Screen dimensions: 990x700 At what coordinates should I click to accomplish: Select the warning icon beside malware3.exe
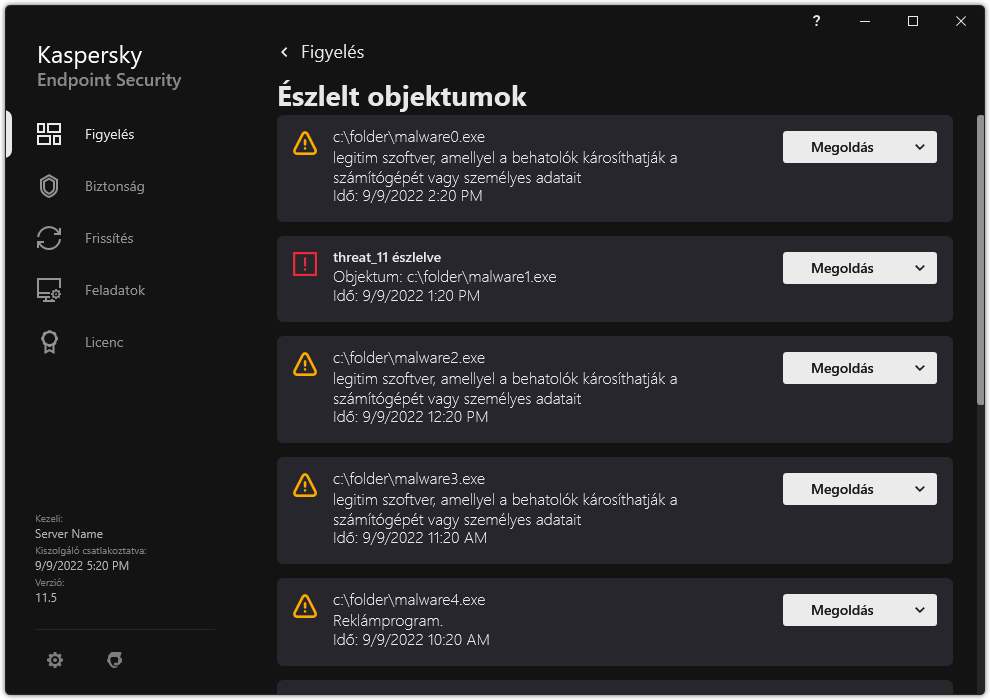pyautogui.click(x=305, y=485)
